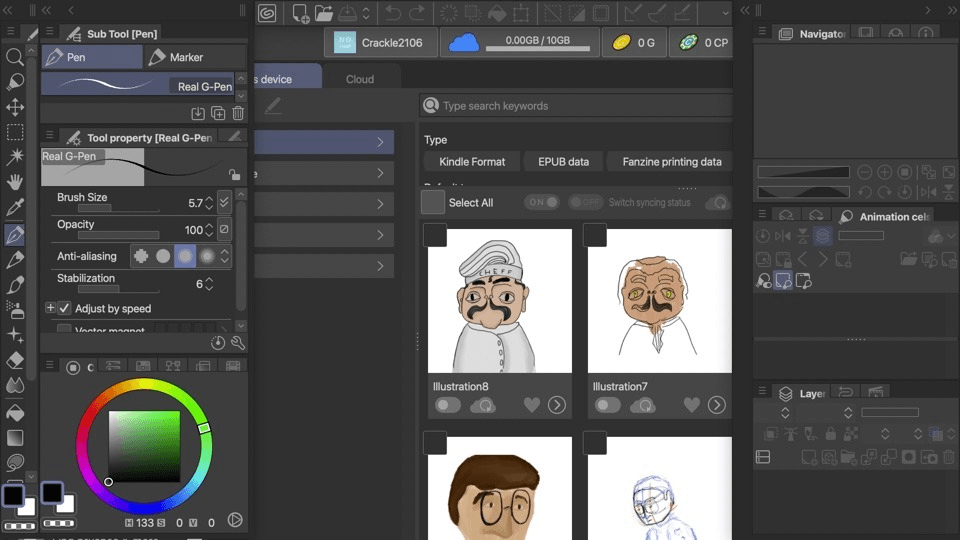Open the Cloud tab
Screen dimensions: 960x540
point(359,79)
